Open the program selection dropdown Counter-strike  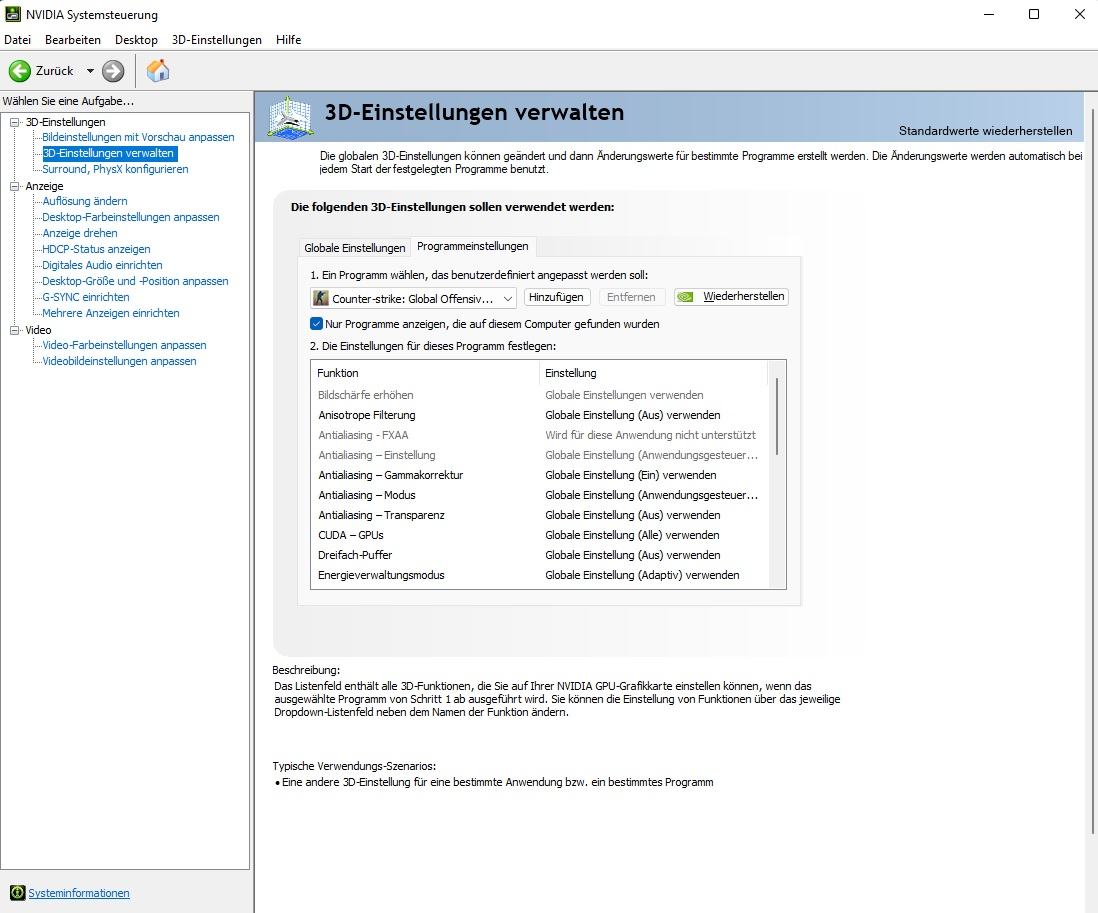[x=413, y=298]
